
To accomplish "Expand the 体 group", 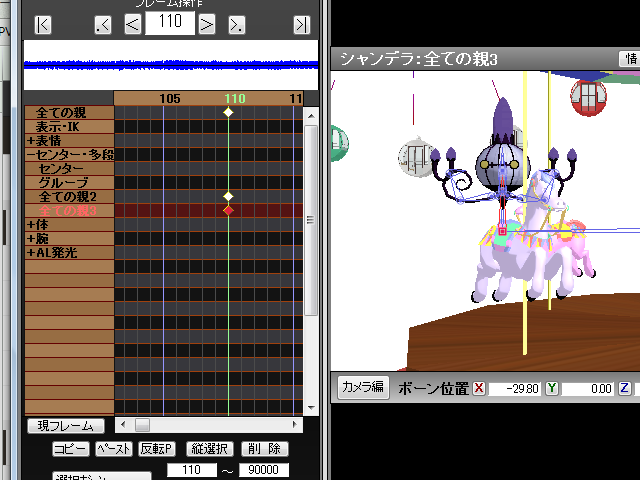I will pos(31,224).
